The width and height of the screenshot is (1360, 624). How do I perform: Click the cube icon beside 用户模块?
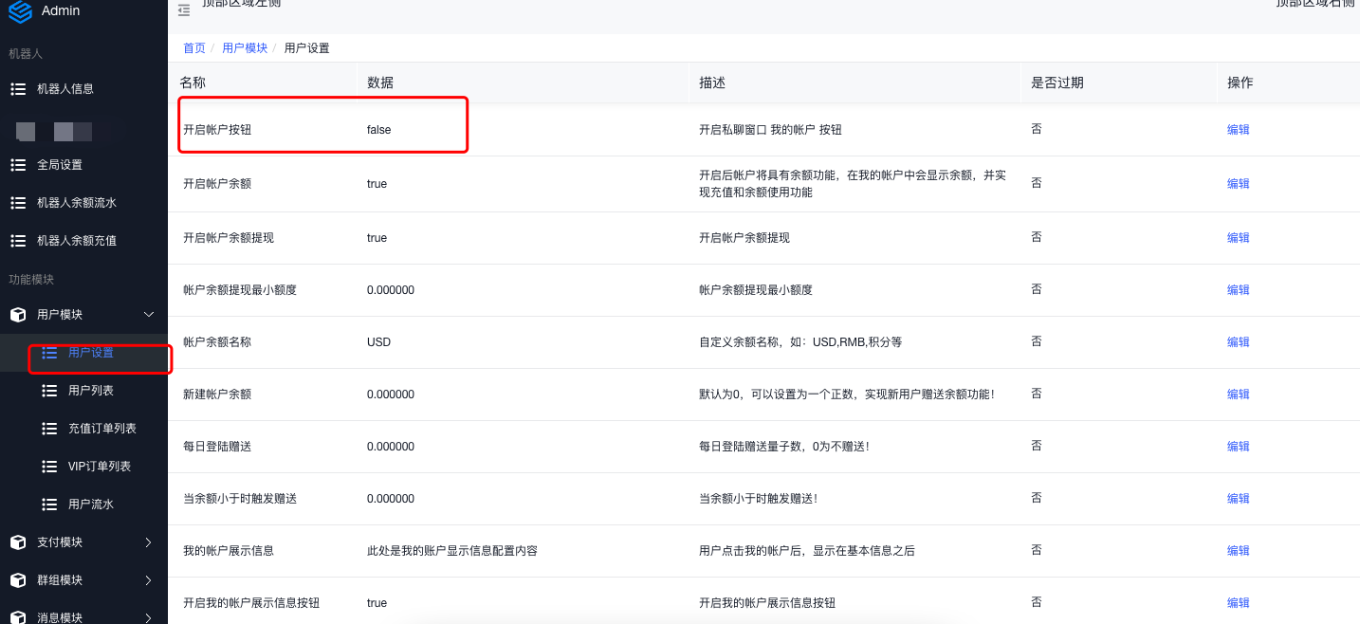(x=18, y=315)
